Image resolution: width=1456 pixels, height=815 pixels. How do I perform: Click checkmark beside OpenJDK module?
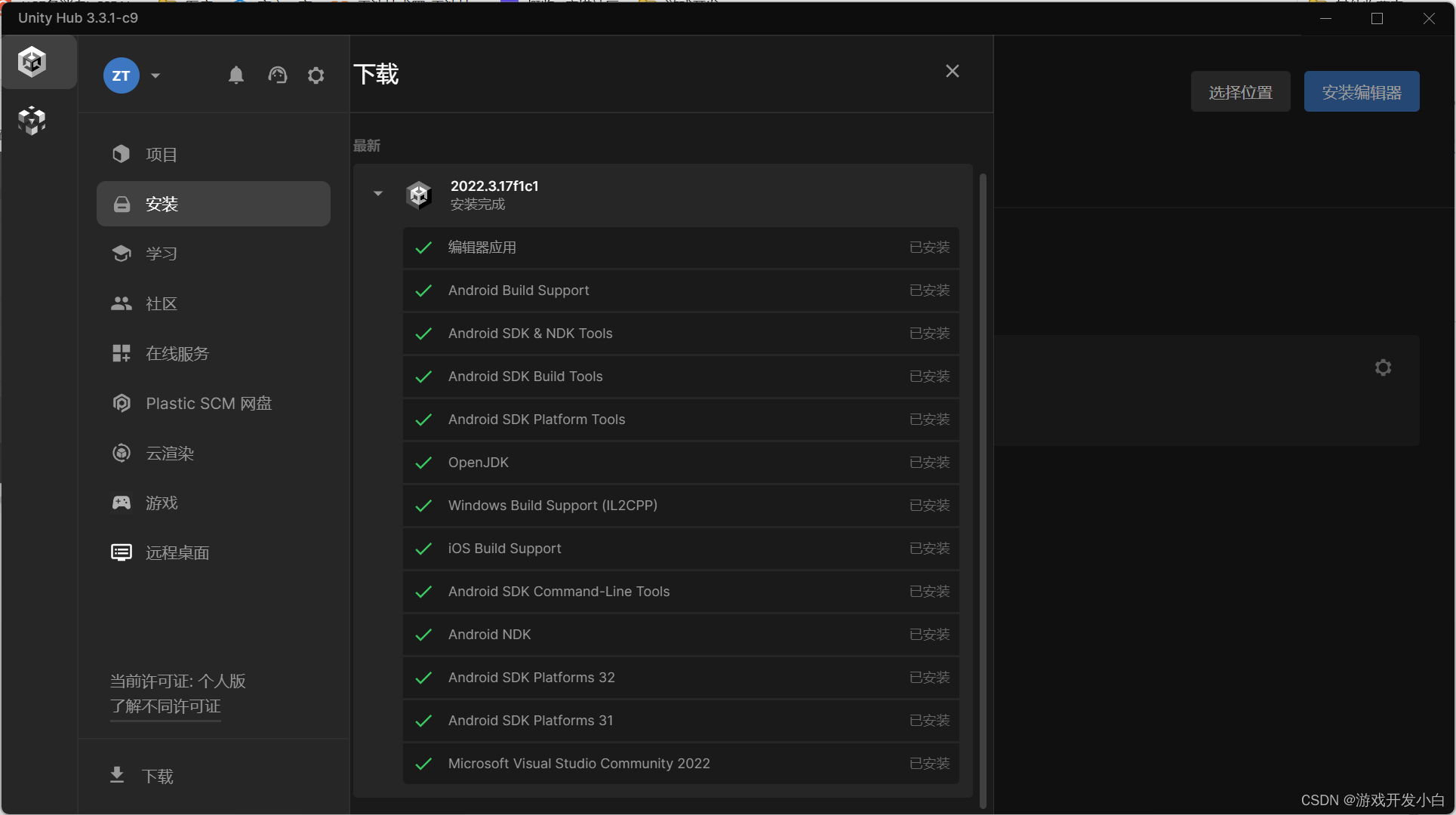[423, 463]
